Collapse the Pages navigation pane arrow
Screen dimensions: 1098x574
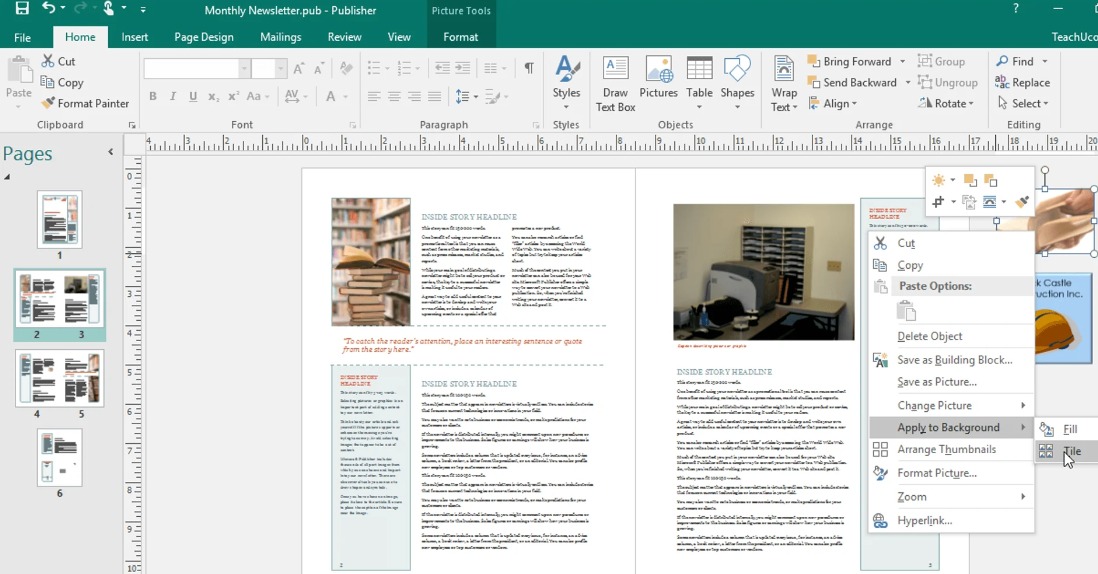click(111, 152)
